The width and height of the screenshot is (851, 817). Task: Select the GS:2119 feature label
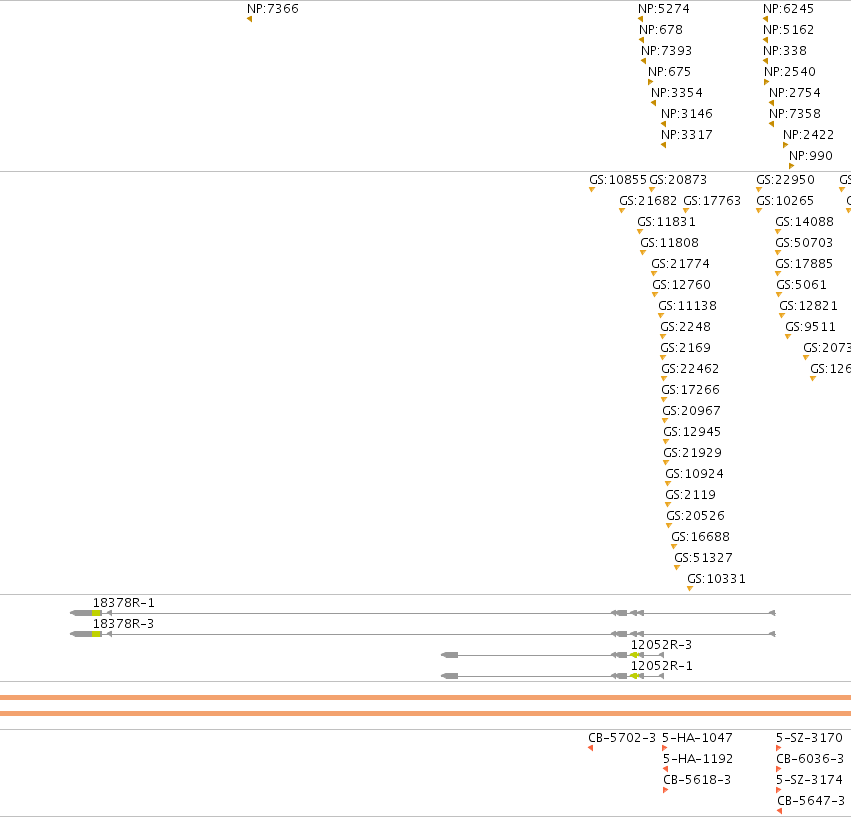coord(690,495)
